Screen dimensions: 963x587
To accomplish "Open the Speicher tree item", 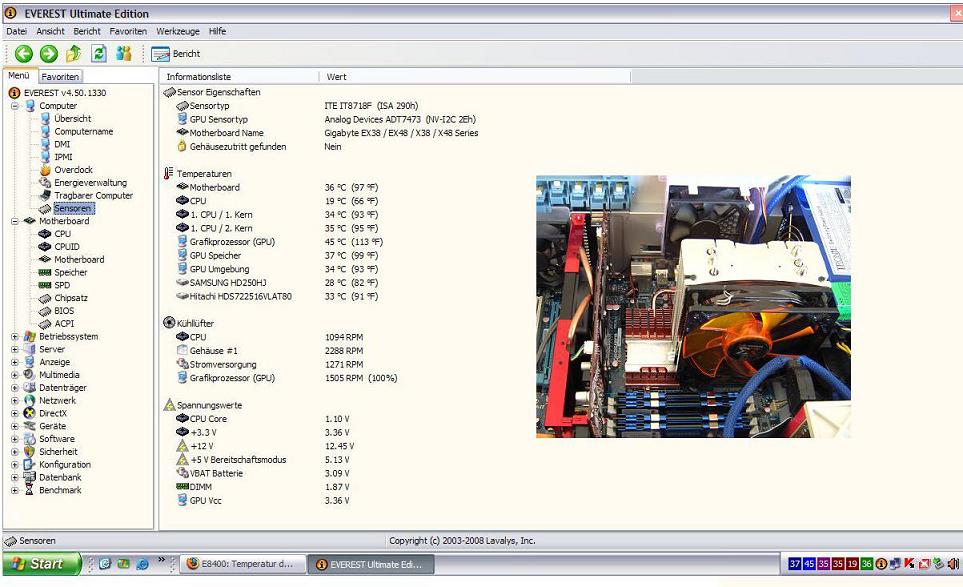I will click(x=71, y=272).
